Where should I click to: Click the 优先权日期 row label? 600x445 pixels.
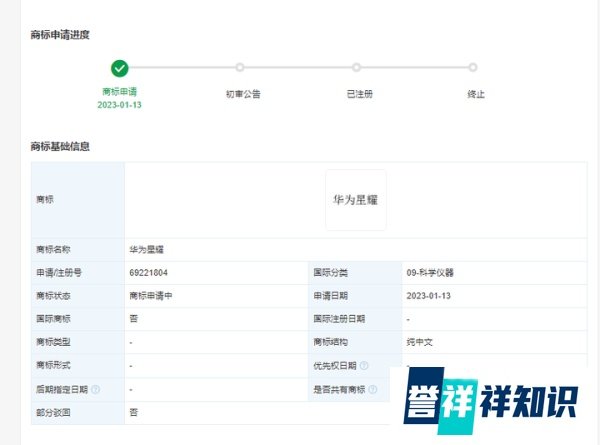335,365
